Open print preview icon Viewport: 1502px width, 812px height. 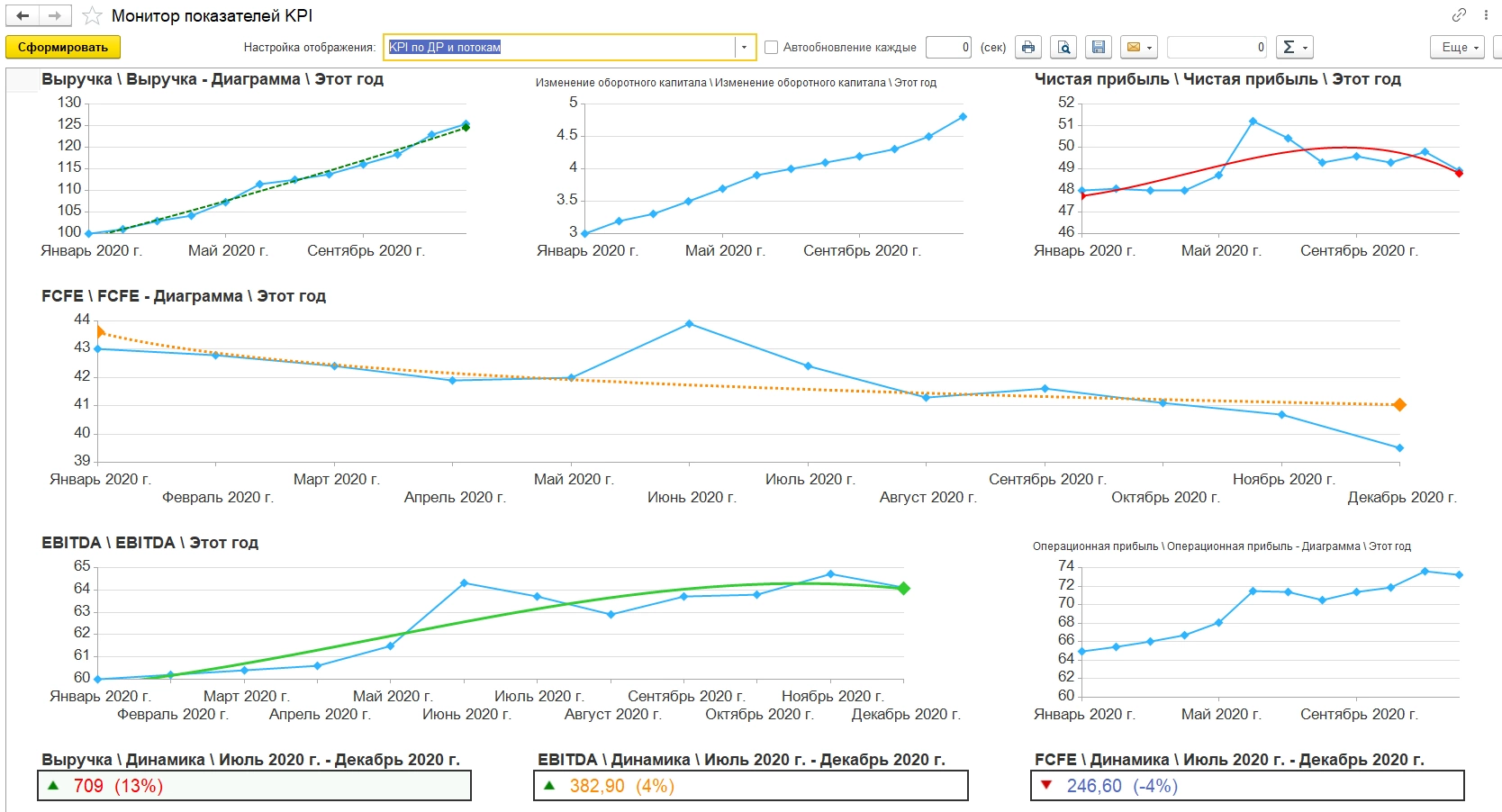(x=1063, y=48)
